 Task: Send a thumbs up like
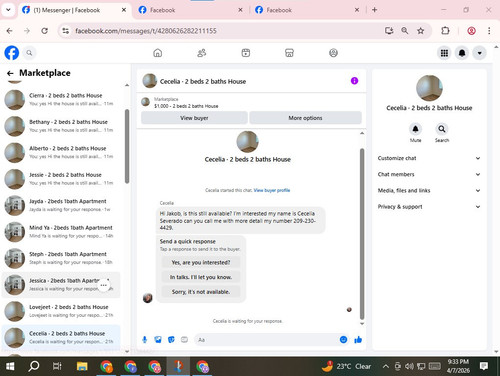tap(358, 339)
